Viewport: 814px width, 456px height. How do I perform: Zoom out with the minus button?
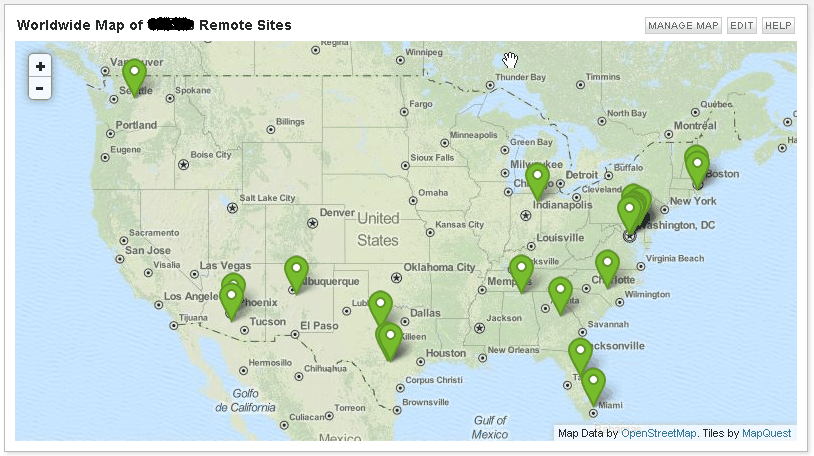pyautogui.click(x=40, y=88)
